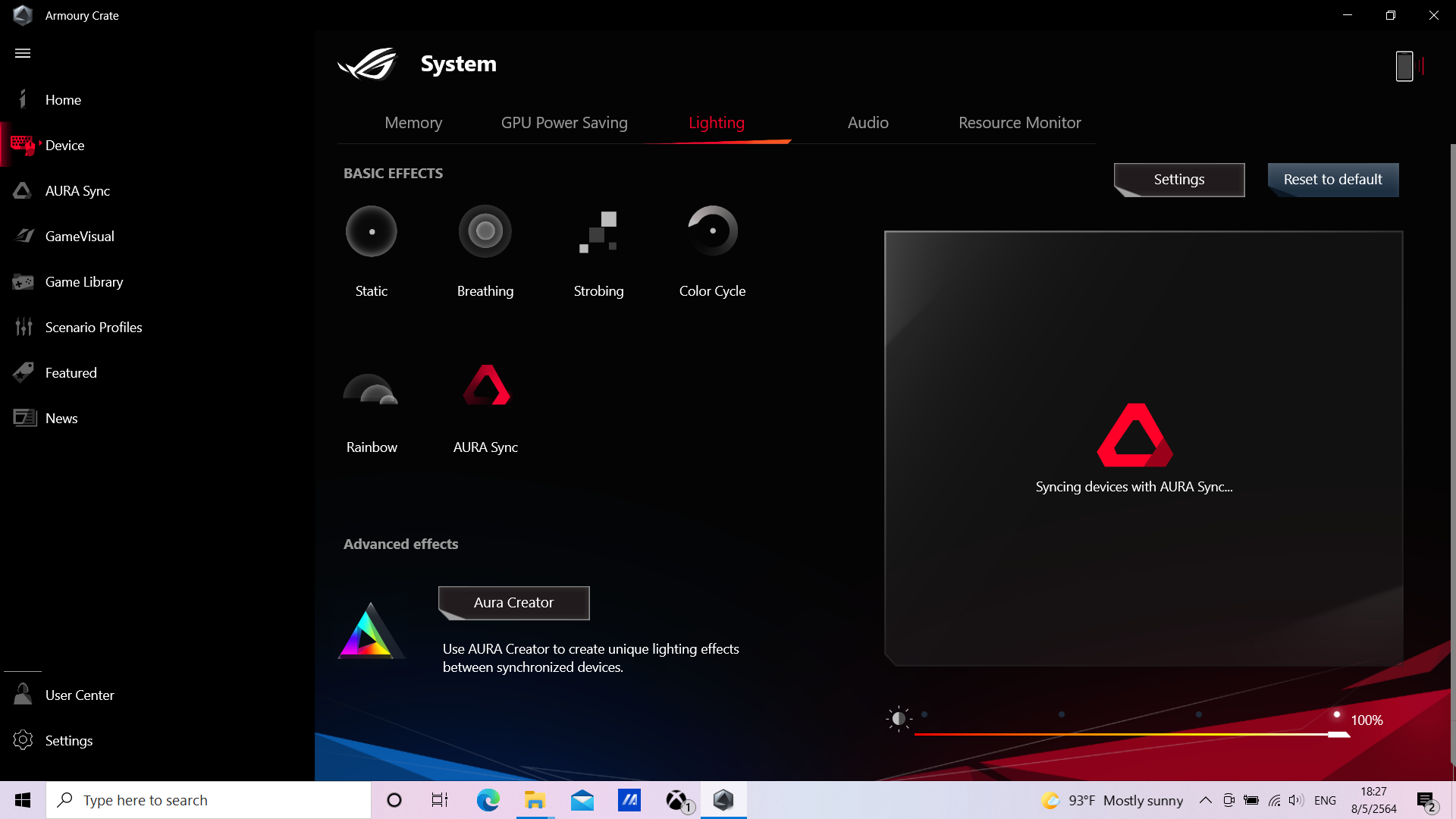Click the Armoury Crate title bar icon

click(x=23, y=15)
